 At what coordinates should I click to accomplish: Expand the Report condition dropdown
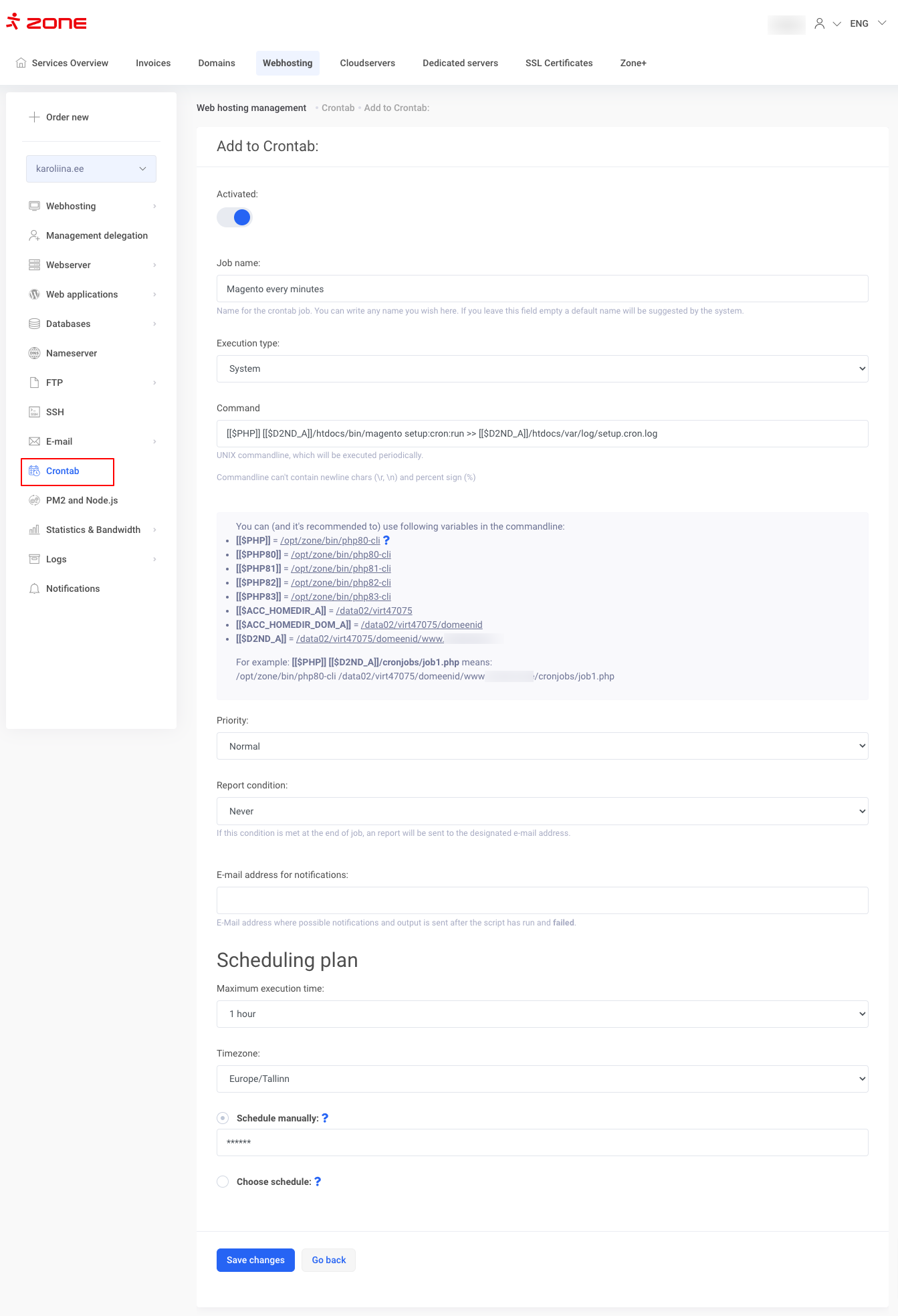(x=542, y=811)
